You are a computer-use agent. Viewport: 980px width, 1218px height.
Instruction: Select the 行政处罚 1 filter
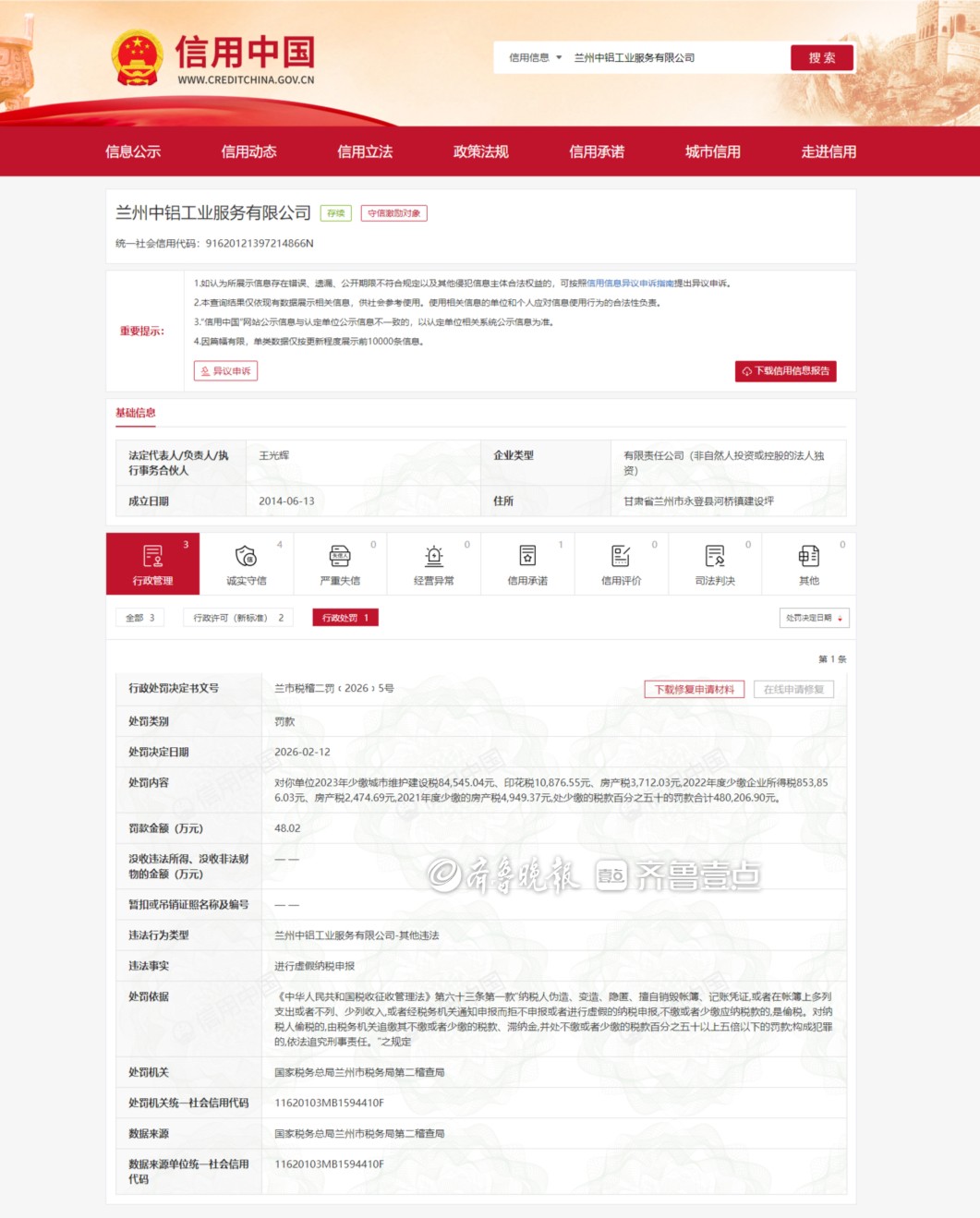345,618
